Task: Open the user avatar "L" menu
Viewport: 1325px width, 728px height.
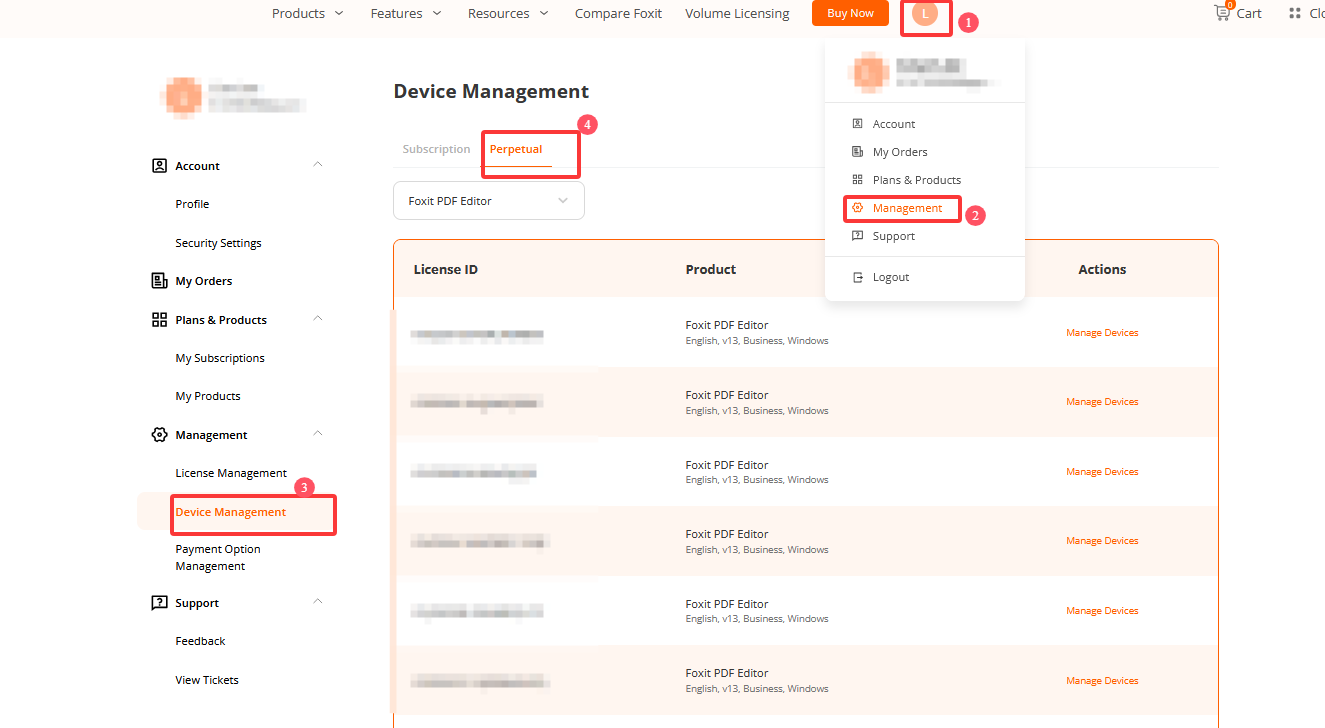Action: (925, 14)
